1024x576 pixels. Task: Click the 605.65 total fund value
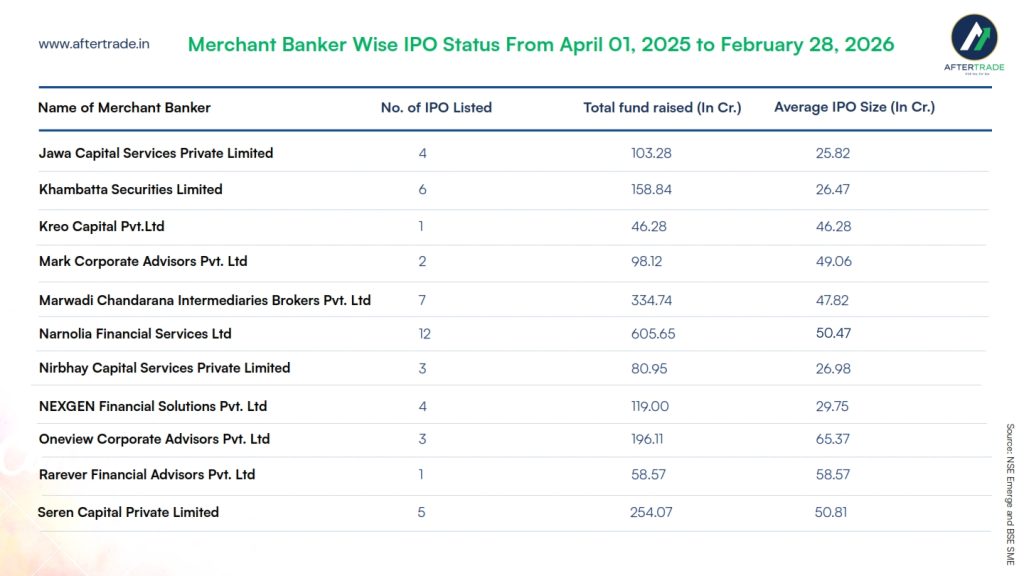[654, 334]
